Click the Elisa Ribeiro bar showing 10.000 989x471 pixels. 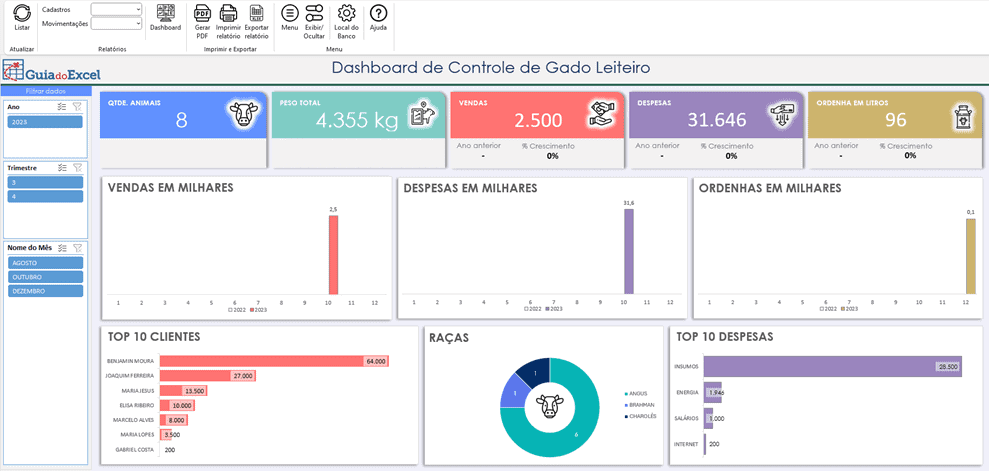178,405
